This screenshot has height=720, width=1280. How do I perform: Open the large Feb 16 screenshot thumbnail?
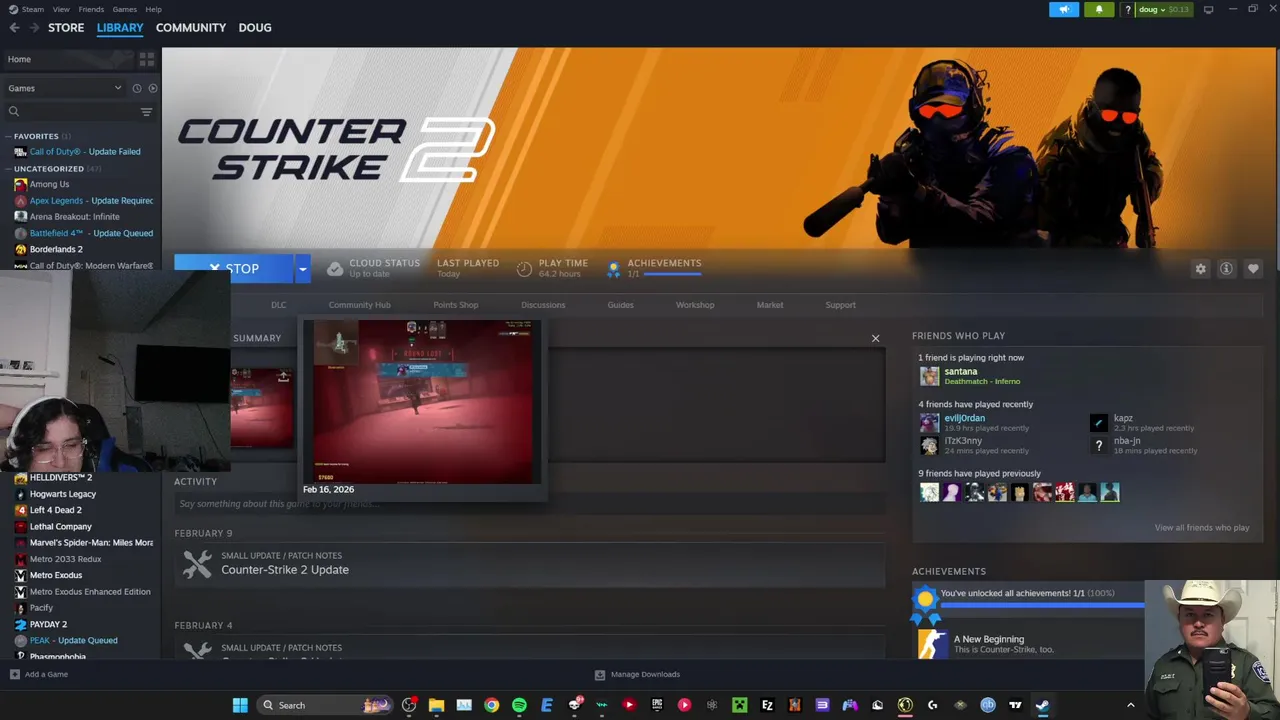(422, 402)
